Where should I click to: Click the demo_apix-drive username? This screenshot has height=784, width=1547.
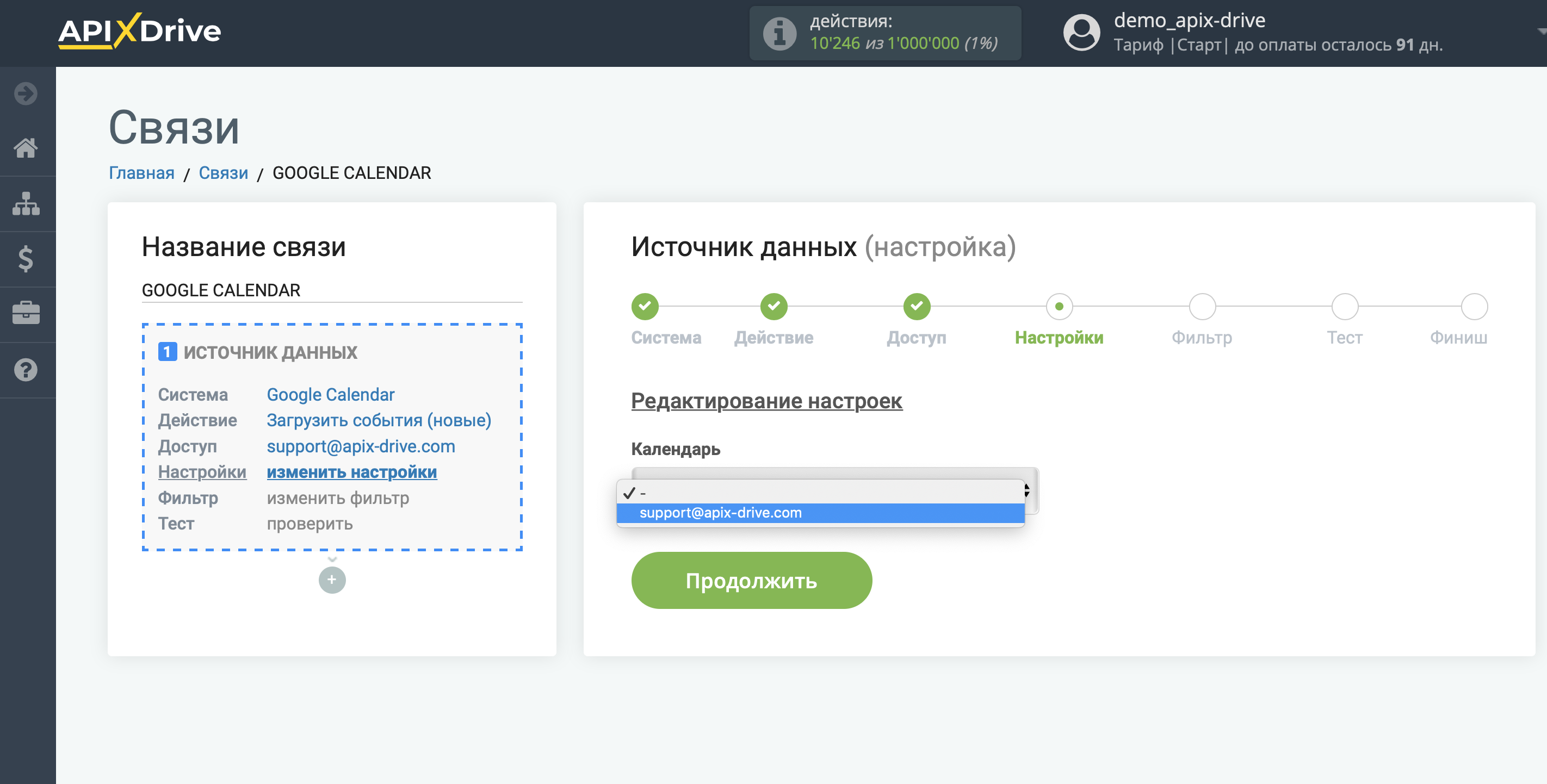(1189, 21)
